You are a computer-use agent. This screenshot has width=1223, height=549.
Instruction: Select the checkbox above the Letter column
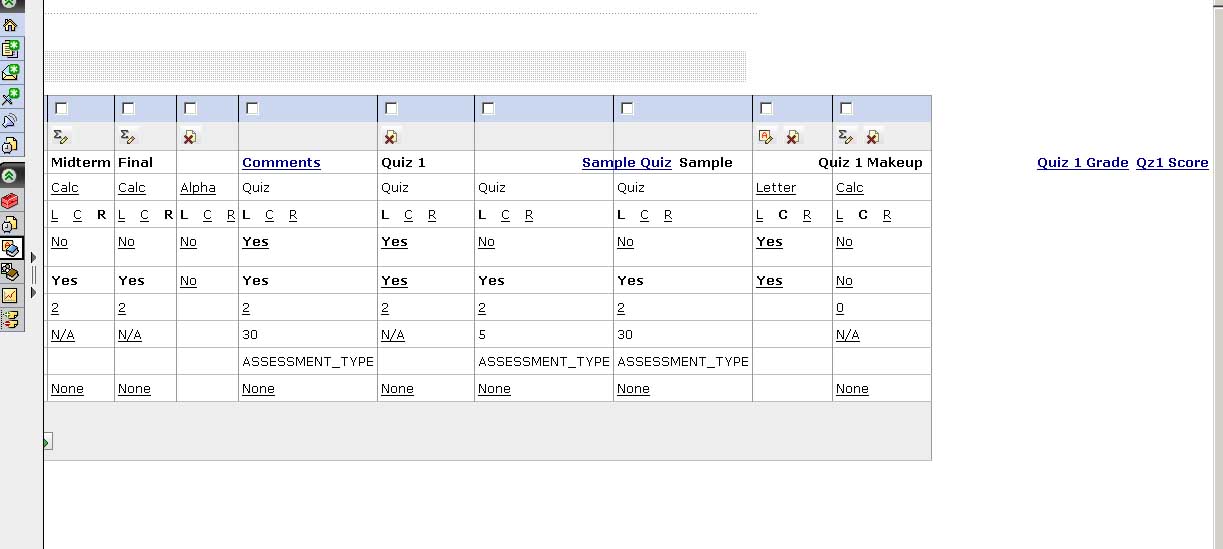[766, 108]
